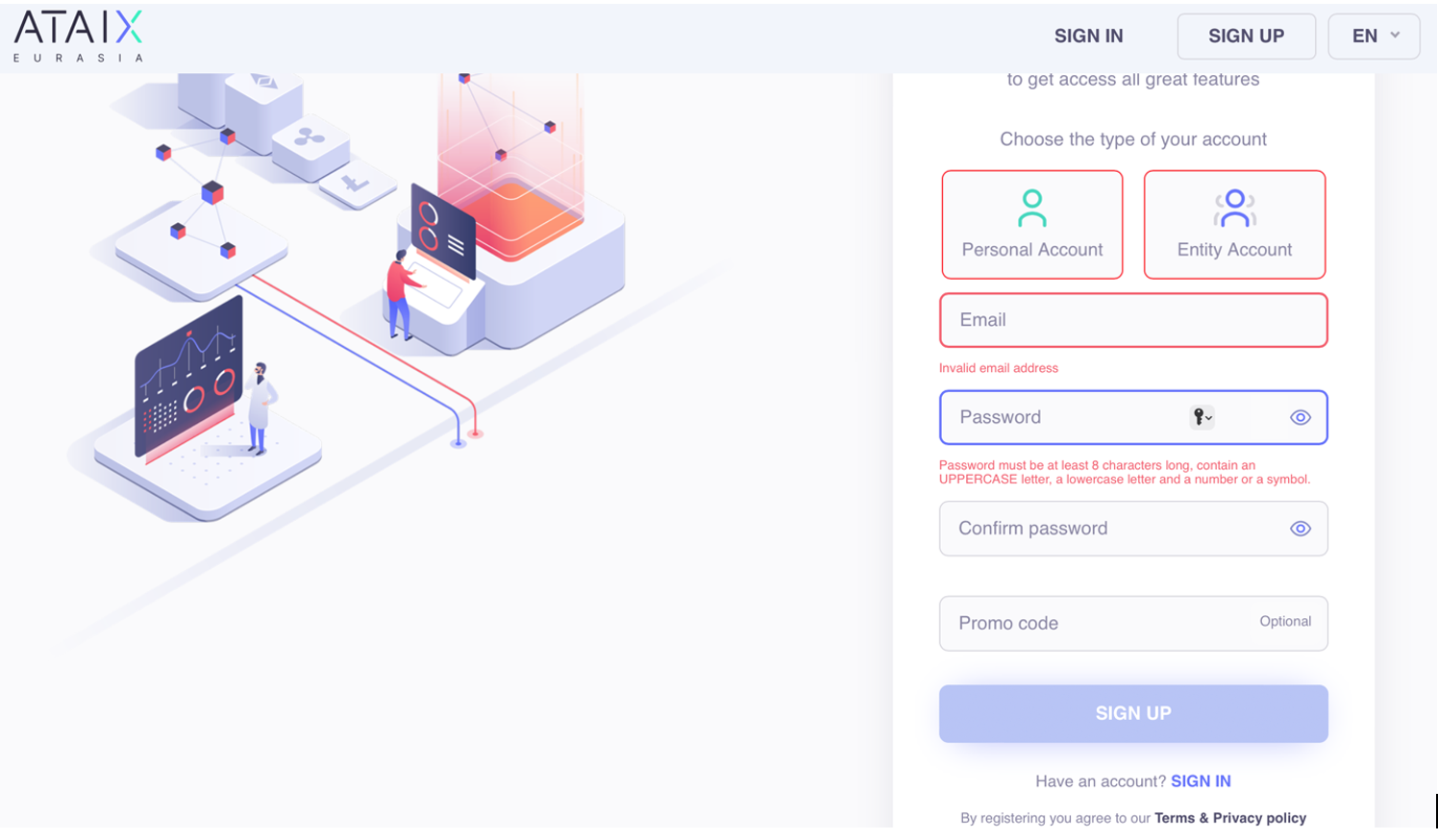Screen dimensions: 1438x840
Task: Open SIGN UP in the header
Action: point(1246,37)
